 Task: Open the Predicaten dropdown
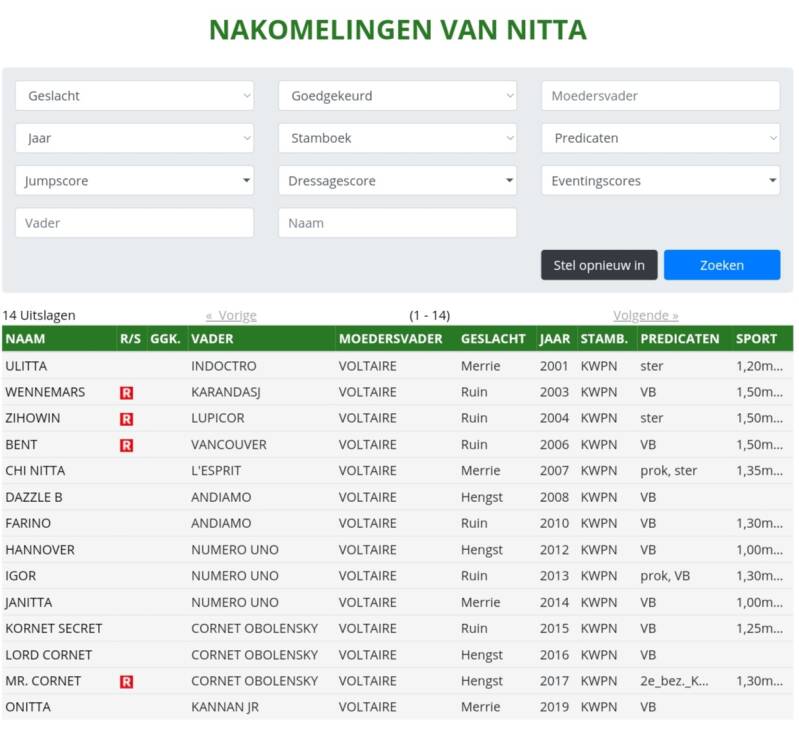tap(660, 138)
